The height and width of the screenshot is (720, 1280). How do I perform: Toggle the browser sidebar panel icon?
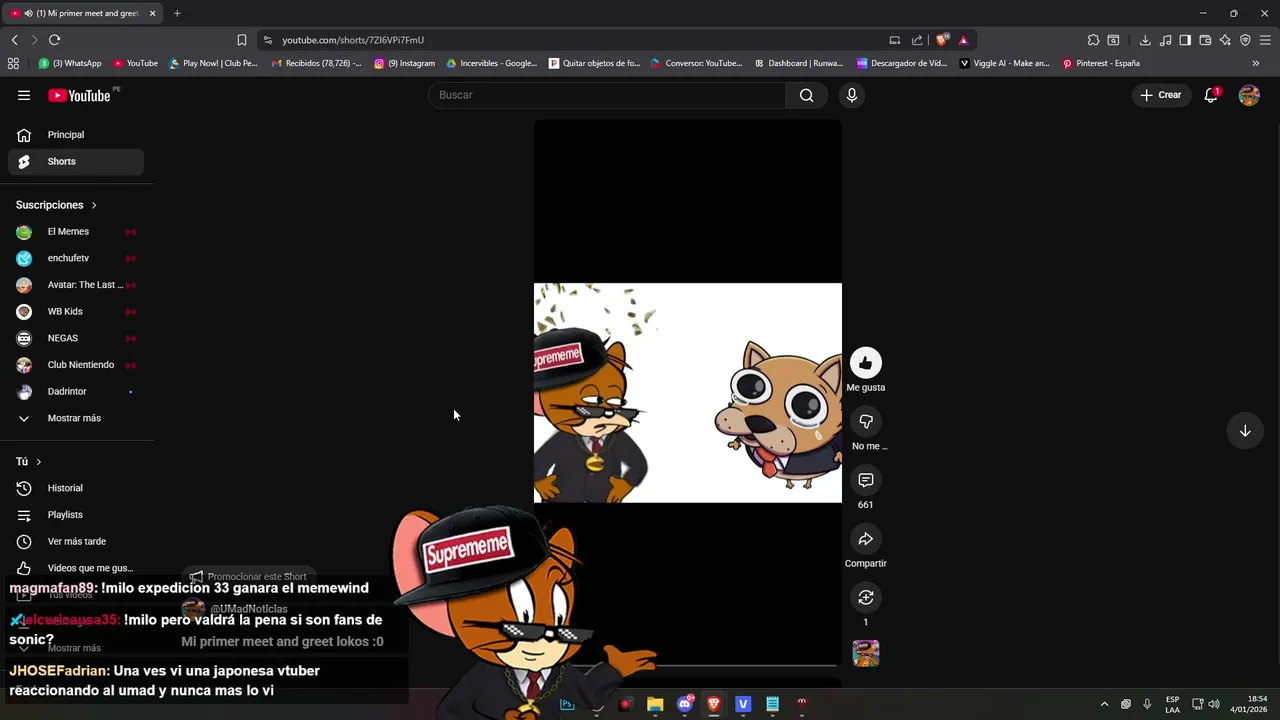(1185, 40)
